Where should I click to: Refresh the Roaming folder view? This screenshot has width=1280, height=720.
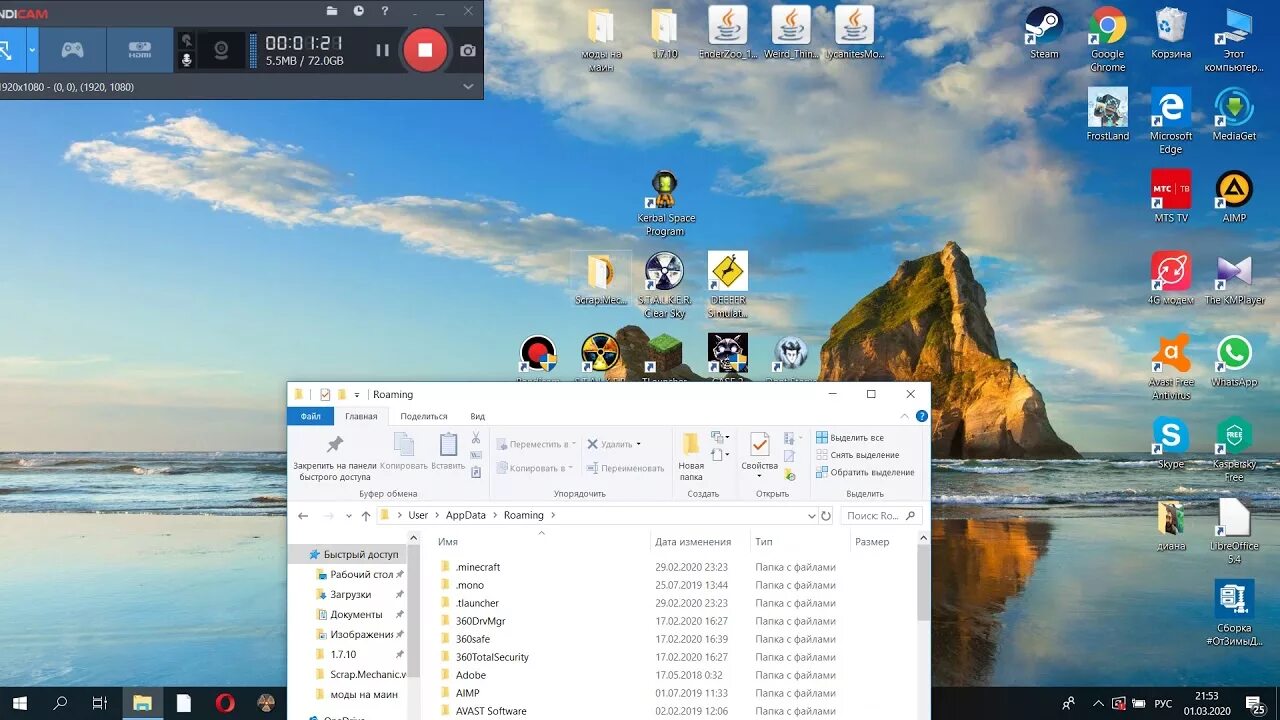click(x=826, y=516)
